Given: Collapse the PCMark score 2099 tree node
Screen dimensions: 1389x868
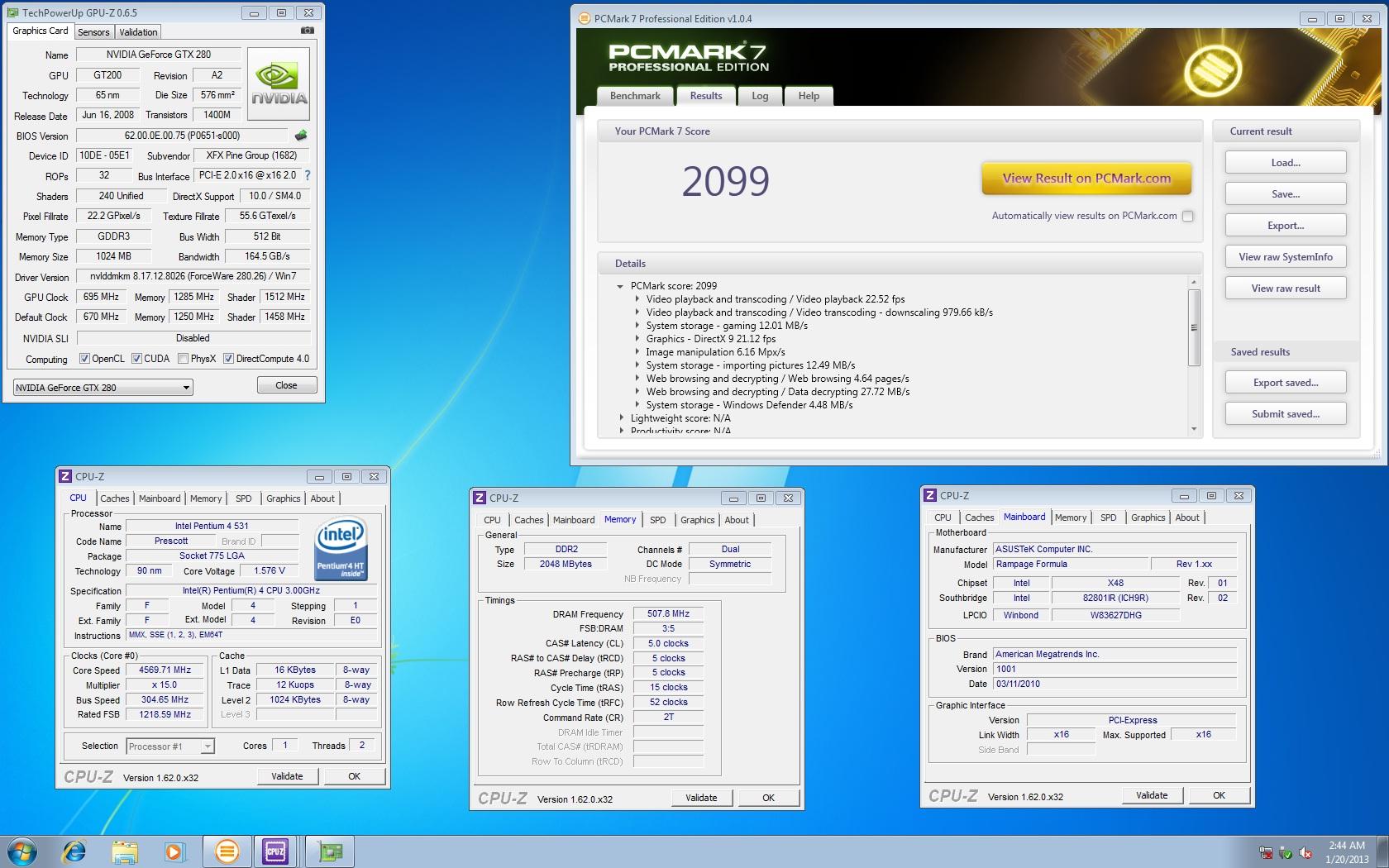Looking at the screenshot, I should (619, 286).
